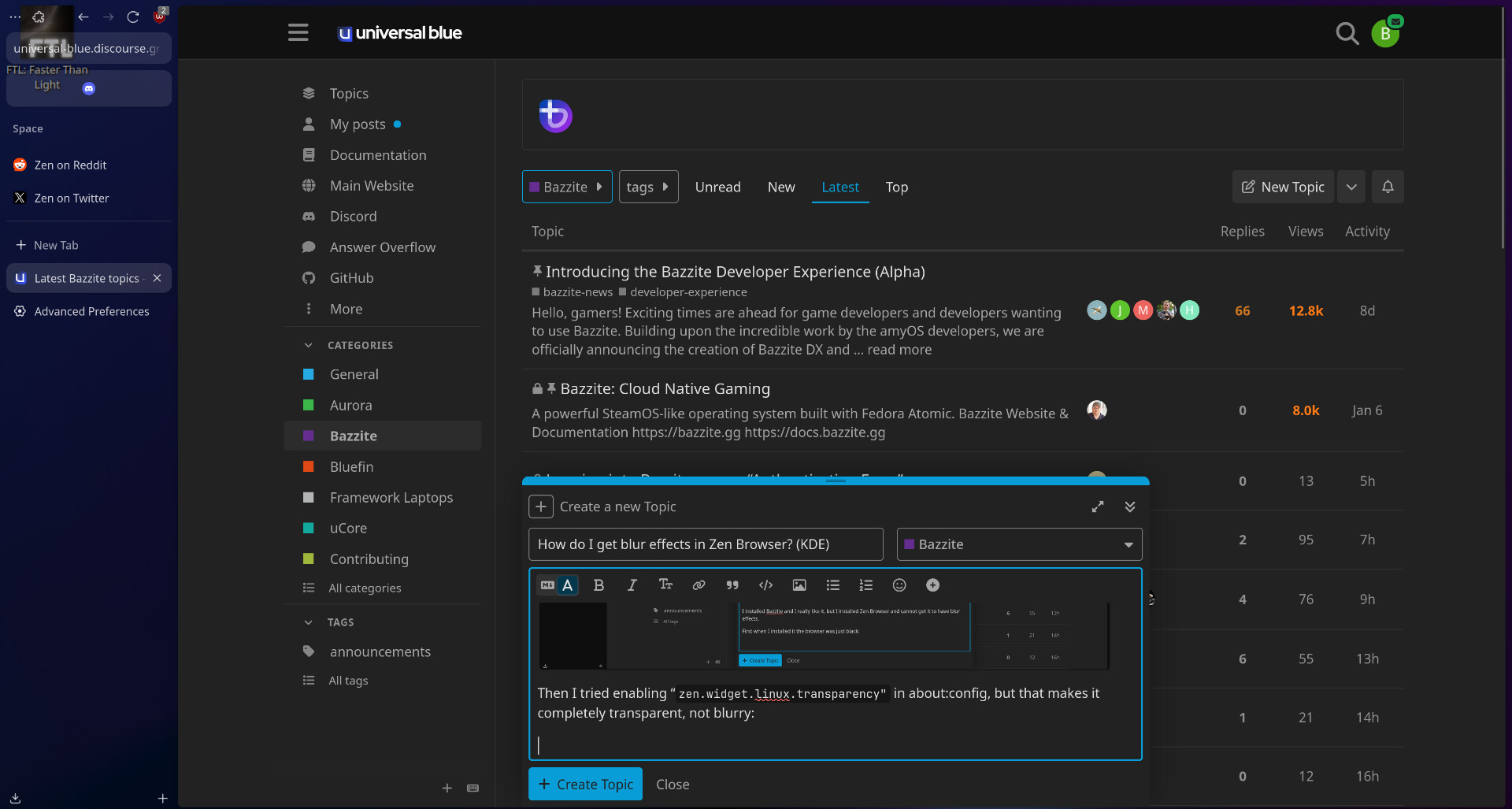The width and height of the screenshot is (1512, 809).
Task: Open the user avatar B menu
Action: [x=1385, y=33]
